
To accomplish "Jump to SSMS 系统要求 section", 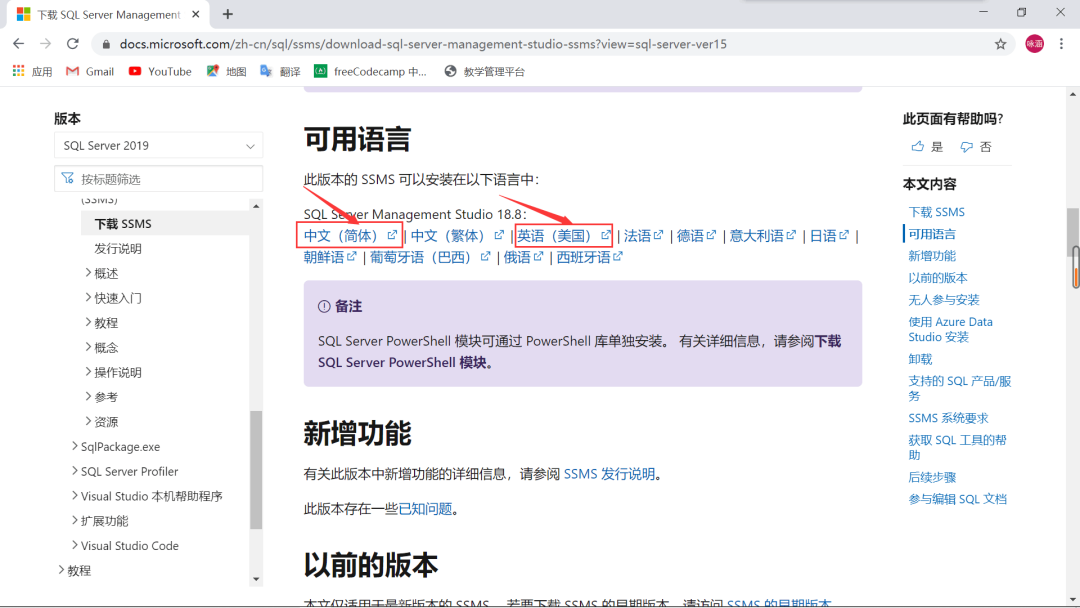I will click(x=948, y=418).
